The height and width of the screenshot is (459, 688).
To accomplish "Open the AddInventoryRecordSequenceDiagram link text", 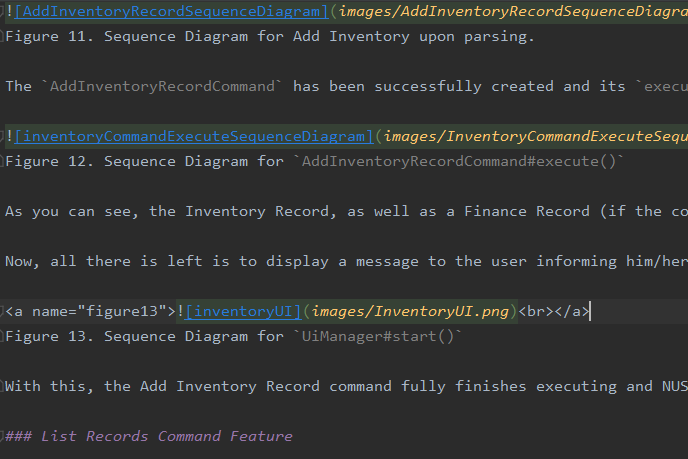I will 172,11.
